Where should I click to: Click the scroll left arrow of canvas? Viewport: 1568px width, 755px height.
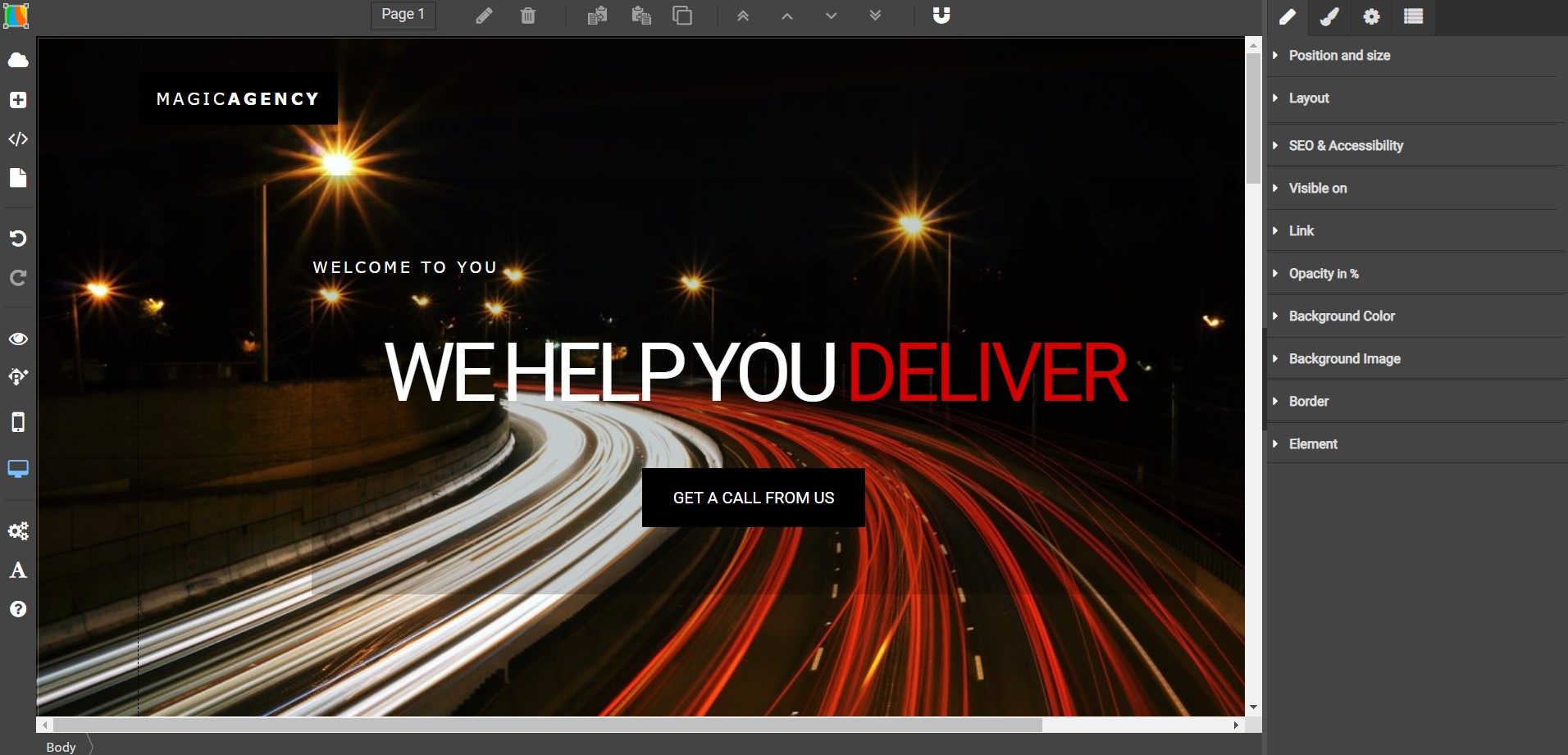coord(45,725)
